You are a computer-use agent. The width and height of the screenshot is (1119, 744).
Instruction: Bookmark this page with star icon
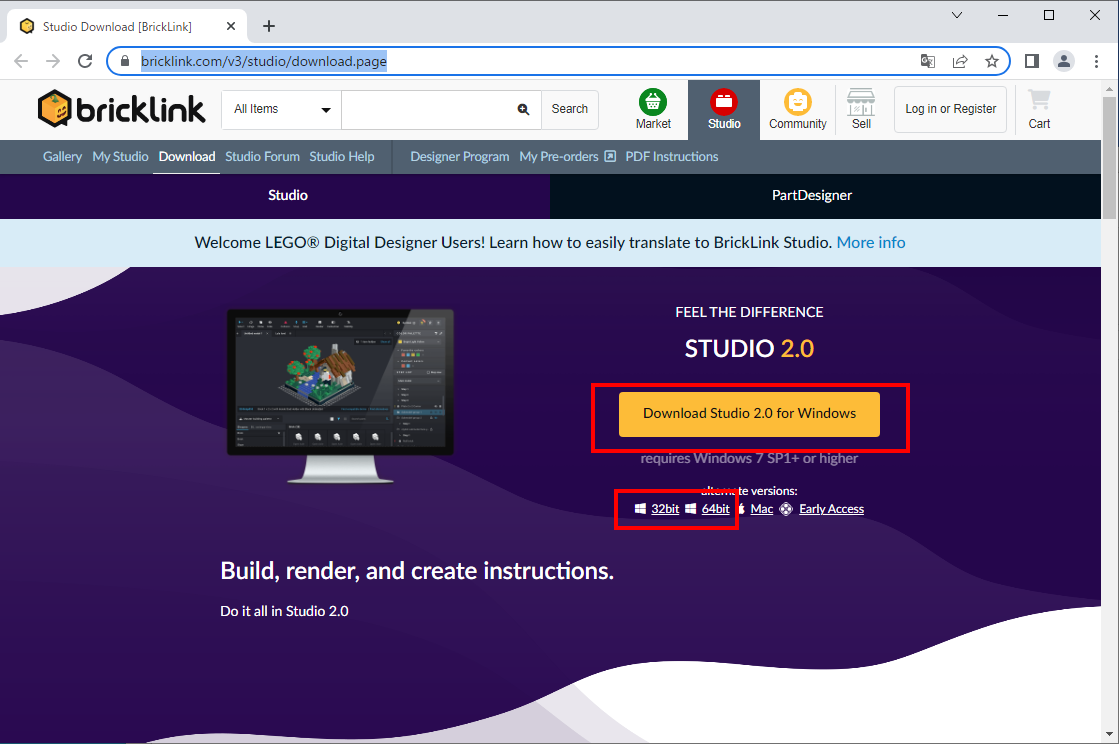(x=991, y=61)
